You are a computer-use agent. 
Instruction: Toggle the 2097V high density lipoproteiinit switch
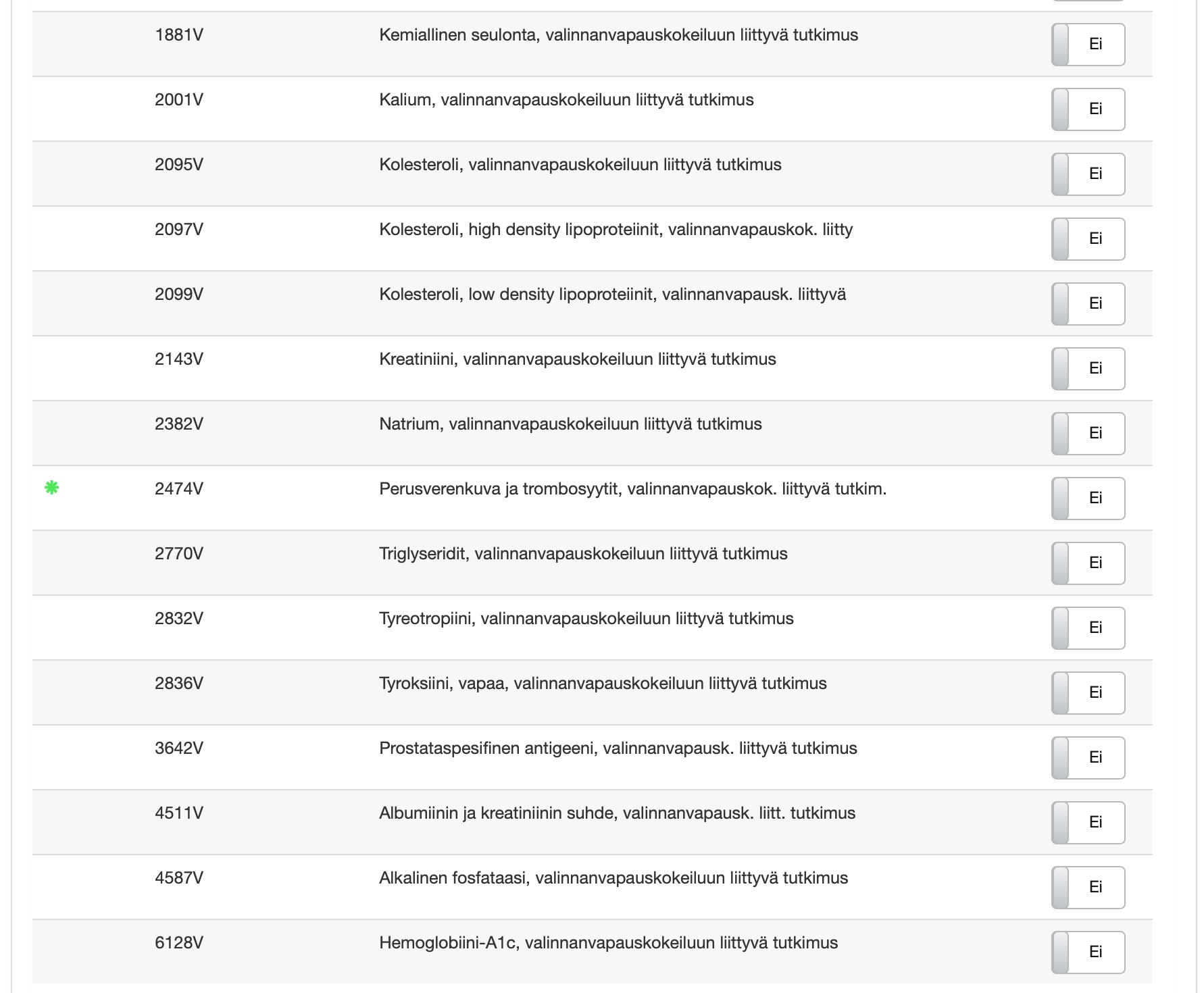pos(1088,239)
